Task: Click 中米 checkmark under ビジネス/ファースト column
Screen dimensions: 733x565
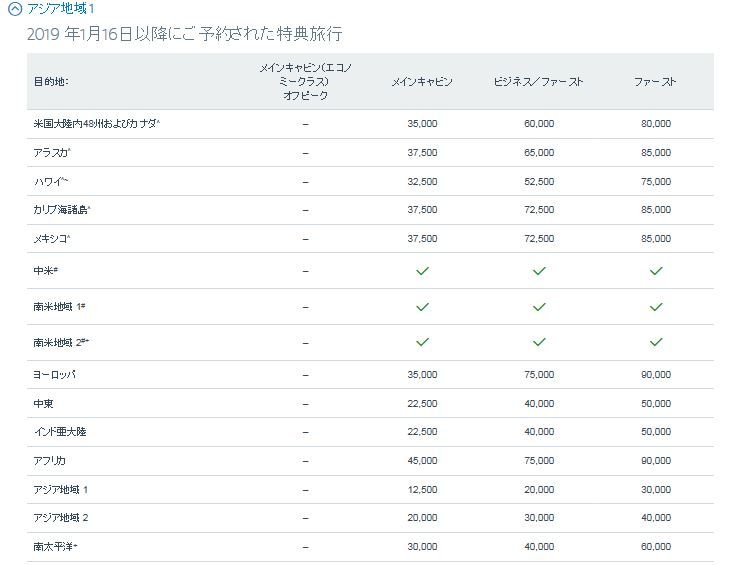Action: coord(539,271)
